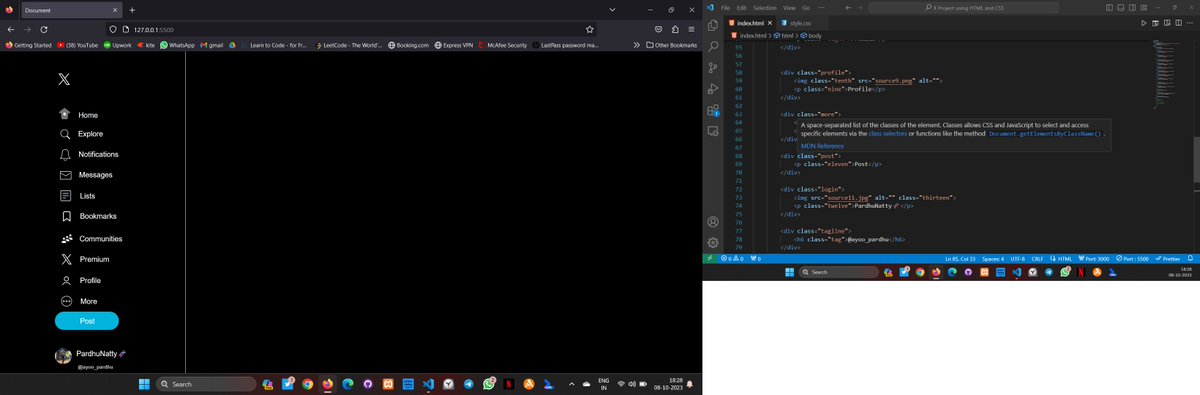Open the File menu in VS Code
The height and width of the screenshot is (395, 1200).
coord(726,8)
